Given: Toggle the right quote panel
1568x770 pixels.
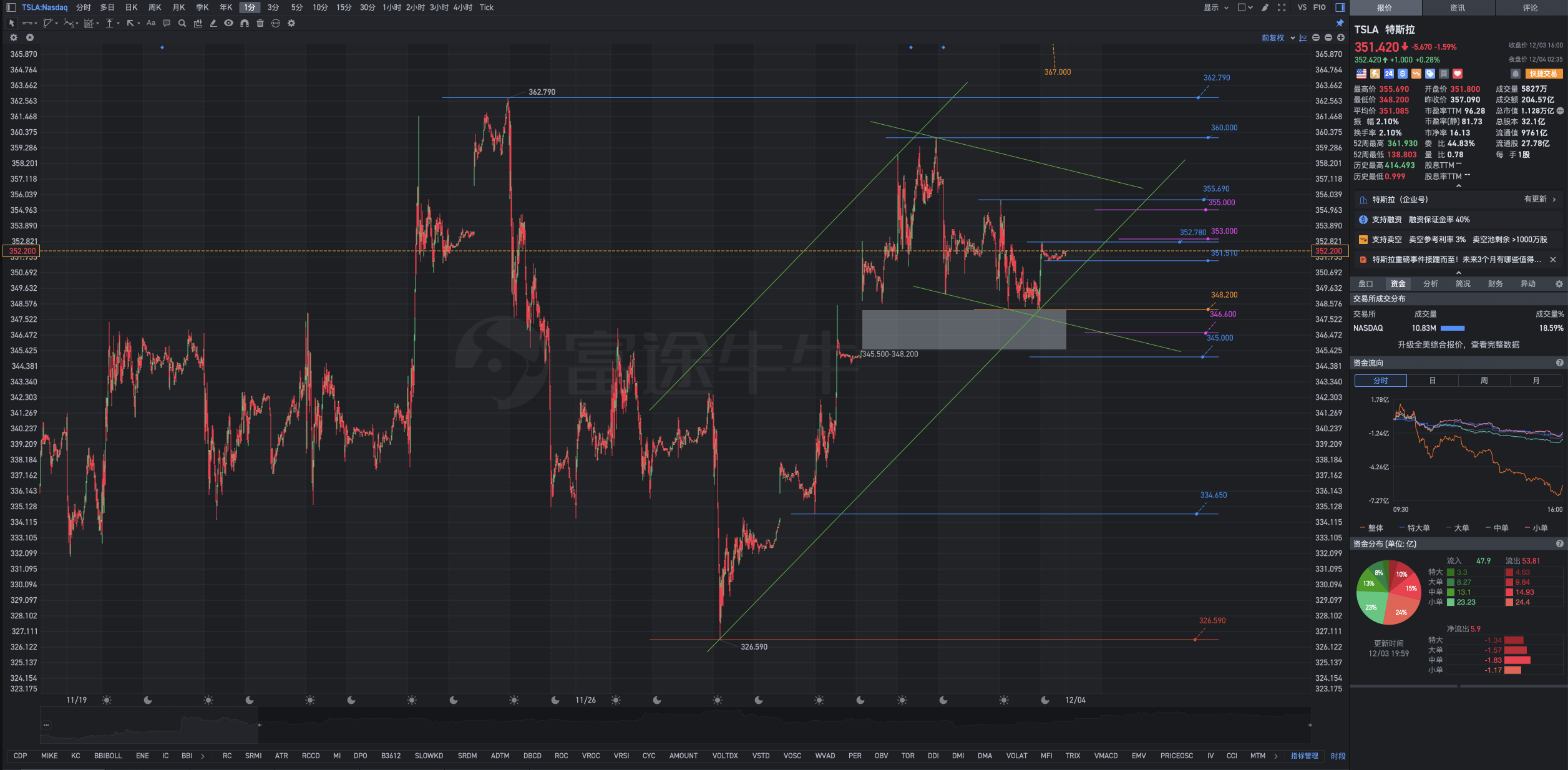Looking at the screenshot, I should point(1340,7).
